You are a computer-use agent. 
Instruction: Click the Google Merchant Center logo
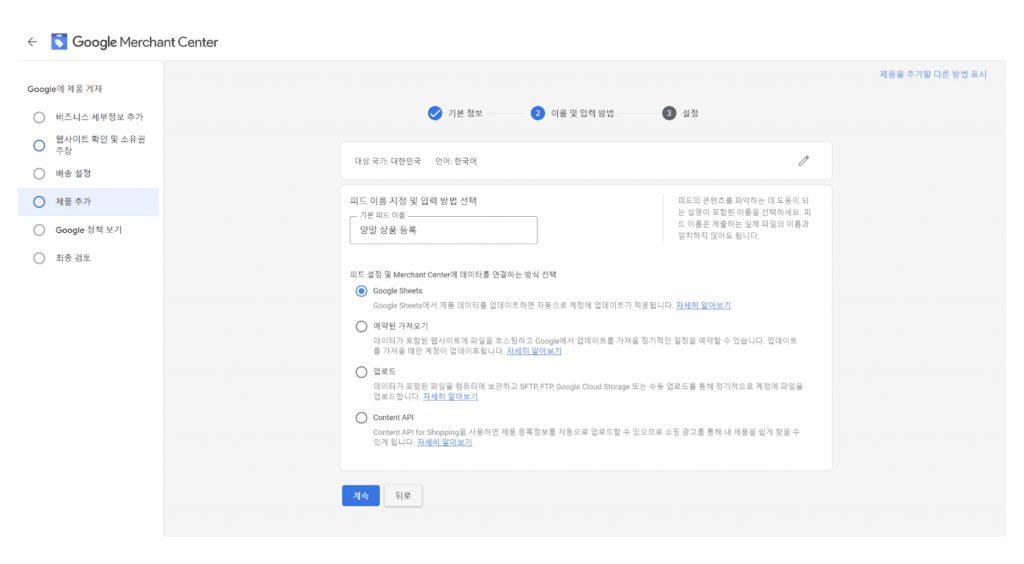pyautogui.click(x=135, y=42)
